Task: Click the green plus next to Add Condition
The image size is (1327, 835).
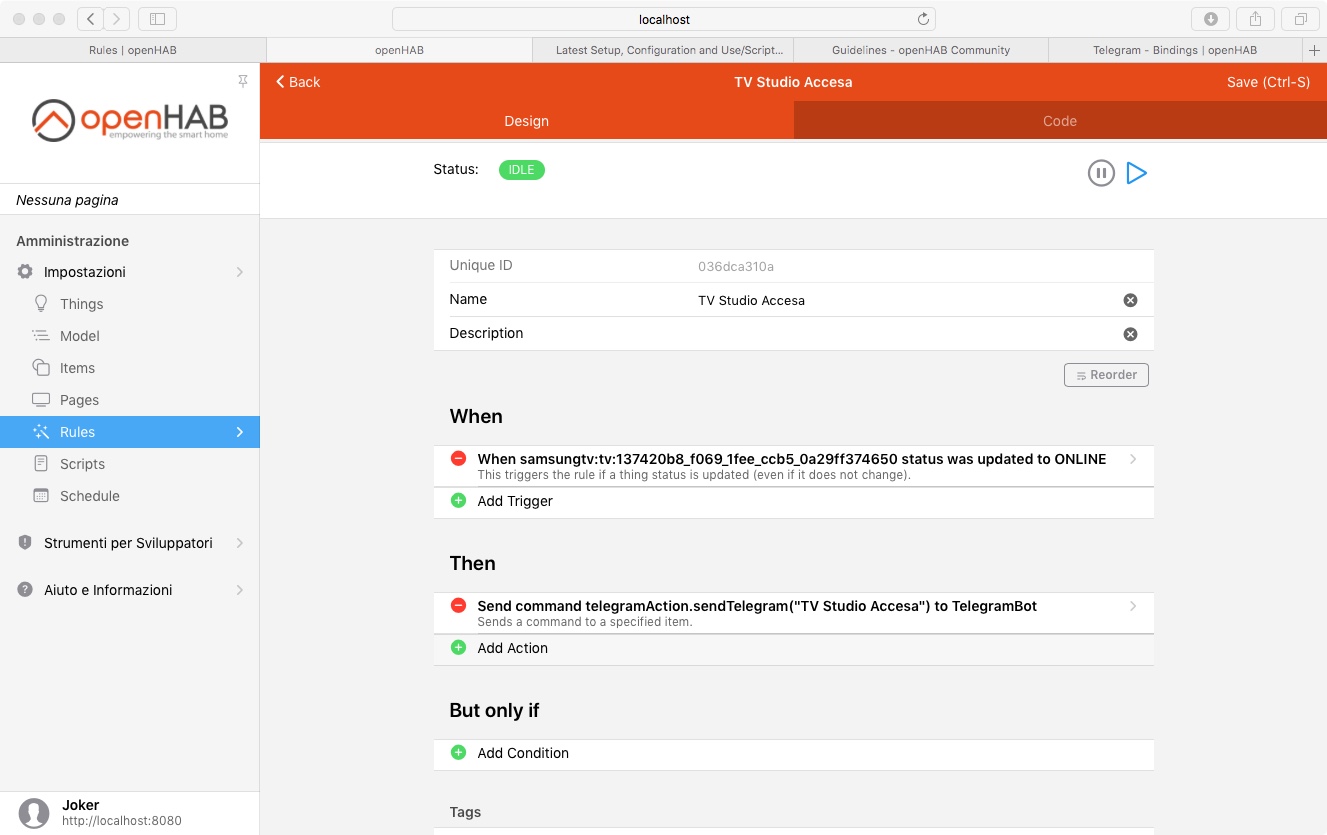Action: [458, 753]
